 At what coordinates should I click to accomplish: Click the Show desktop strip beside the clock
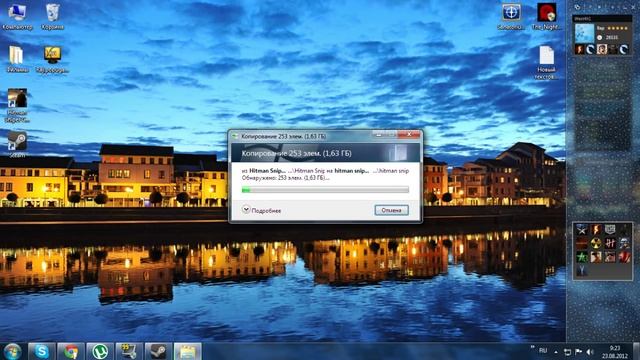pyautogui.click(x=637, y=351)
